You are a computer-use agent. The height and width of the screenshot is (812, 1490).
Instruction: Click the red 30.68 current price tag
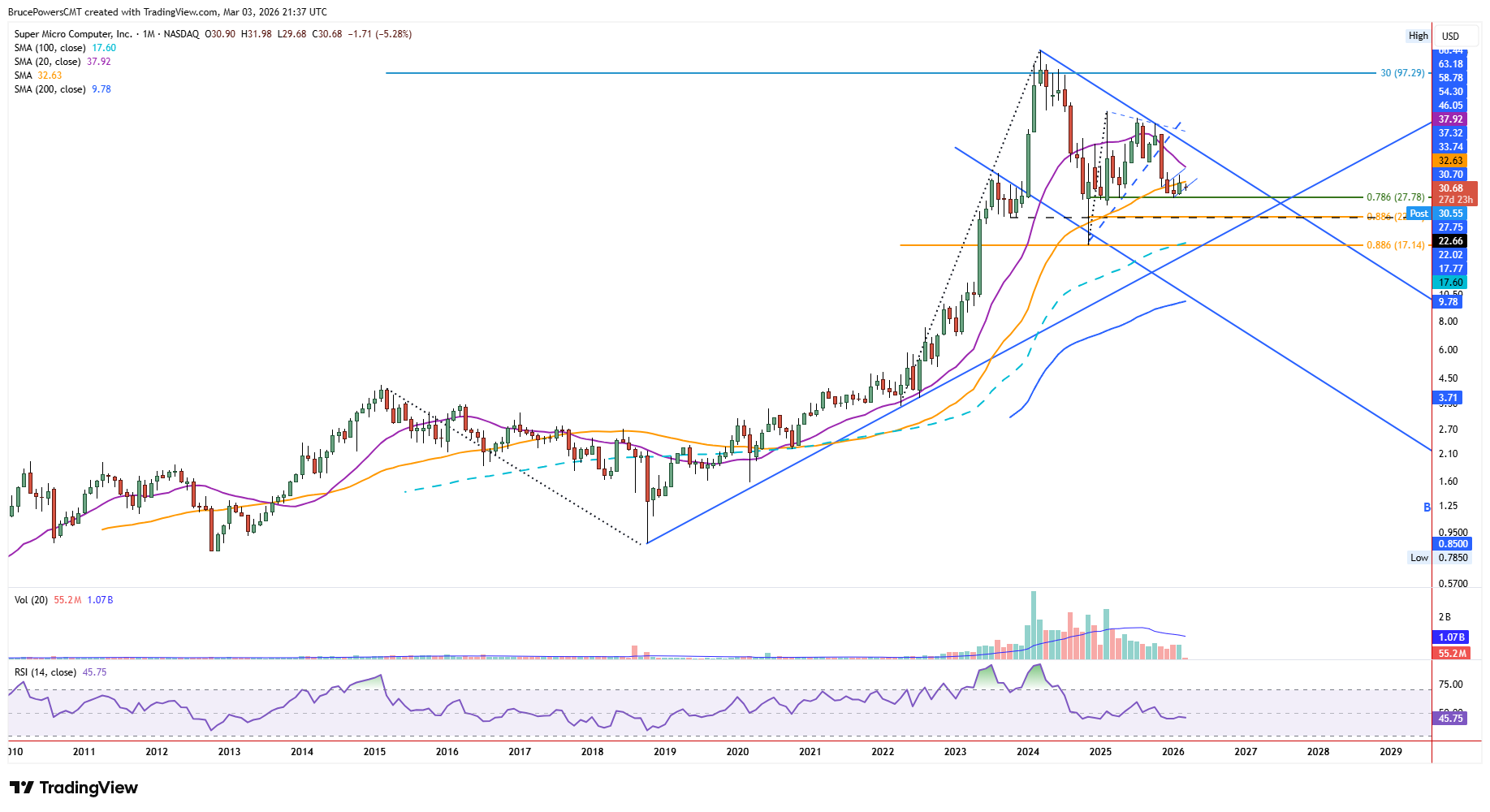(1455, 193)
